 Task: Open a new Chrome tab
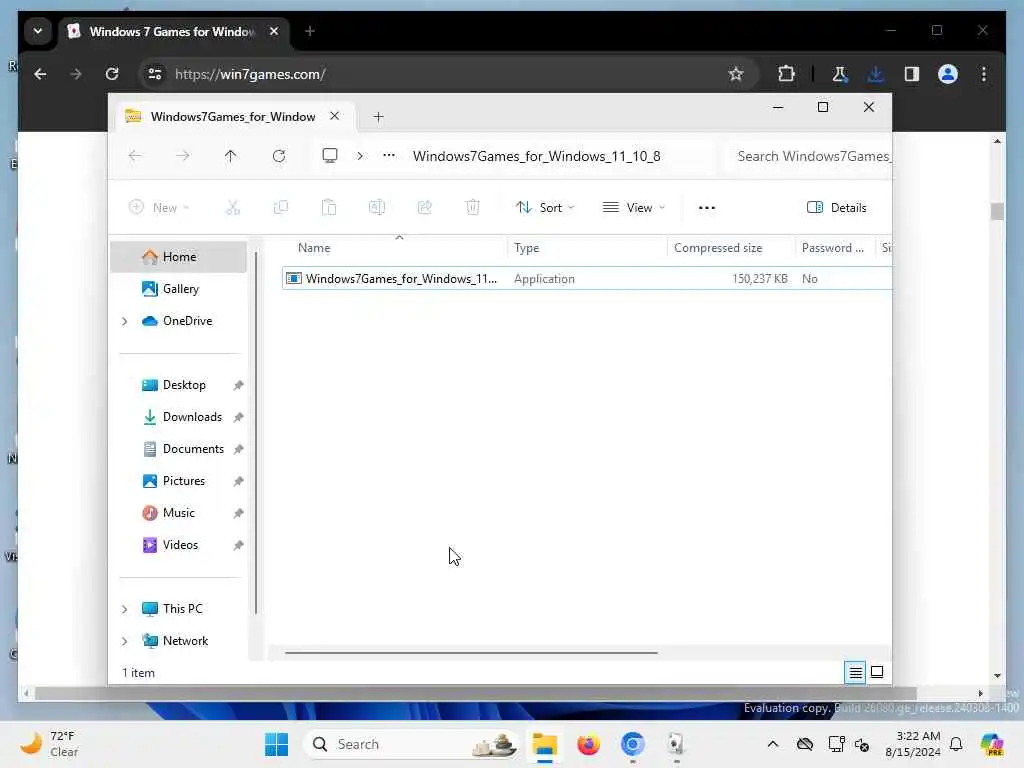(310, 31)
